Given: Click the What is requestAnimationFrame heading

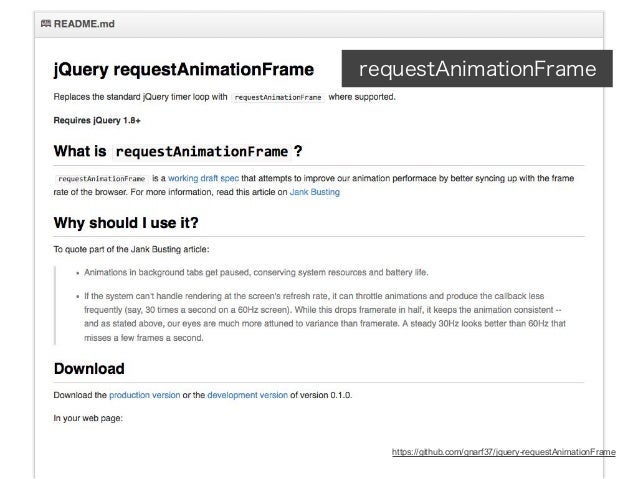Looking at the screenshot, I should click(x=178, y=151).
